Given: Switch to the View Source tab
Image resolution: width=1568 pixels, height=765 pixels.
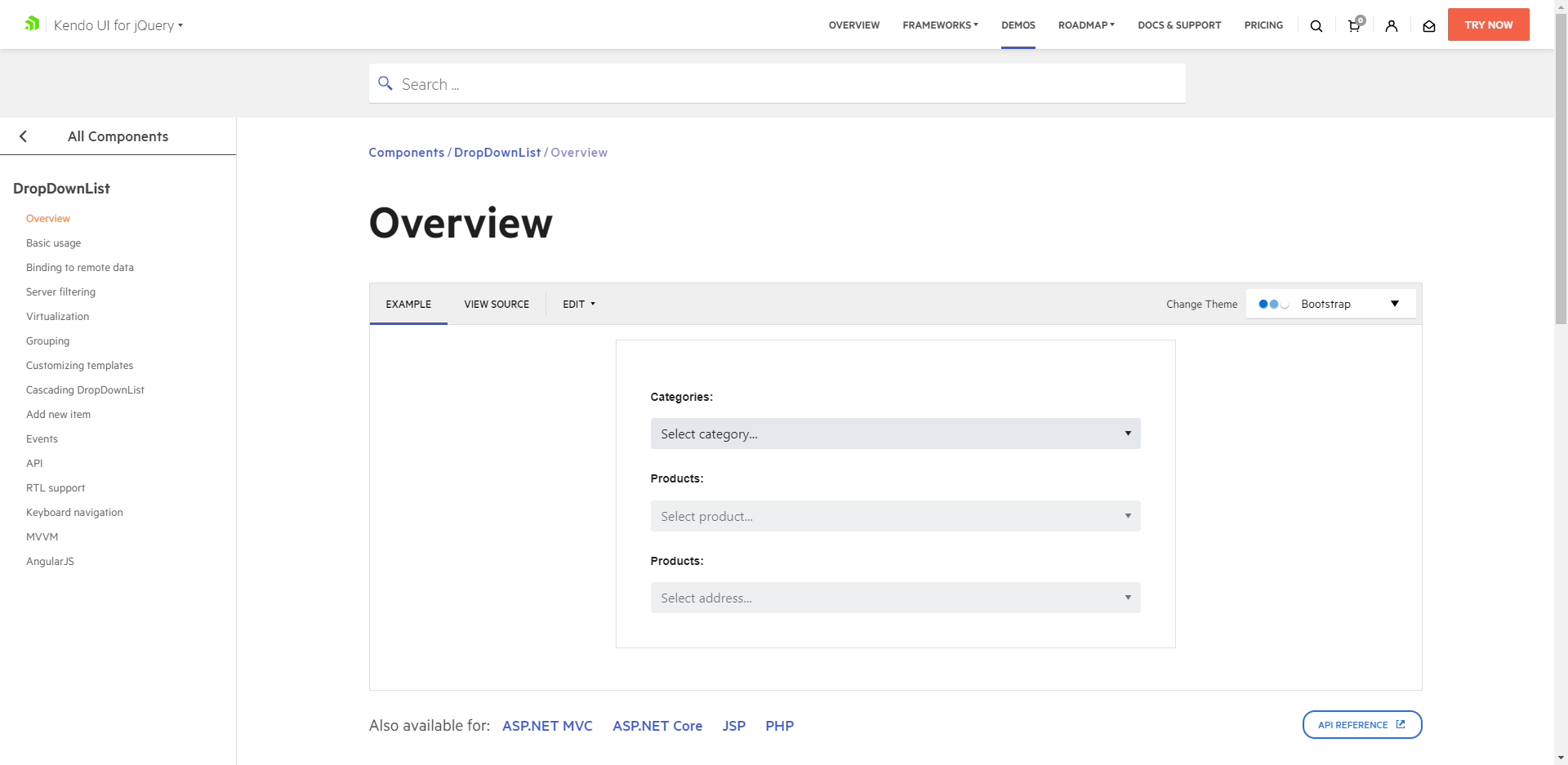Looking at the screenshot, I should coord(497,304).
